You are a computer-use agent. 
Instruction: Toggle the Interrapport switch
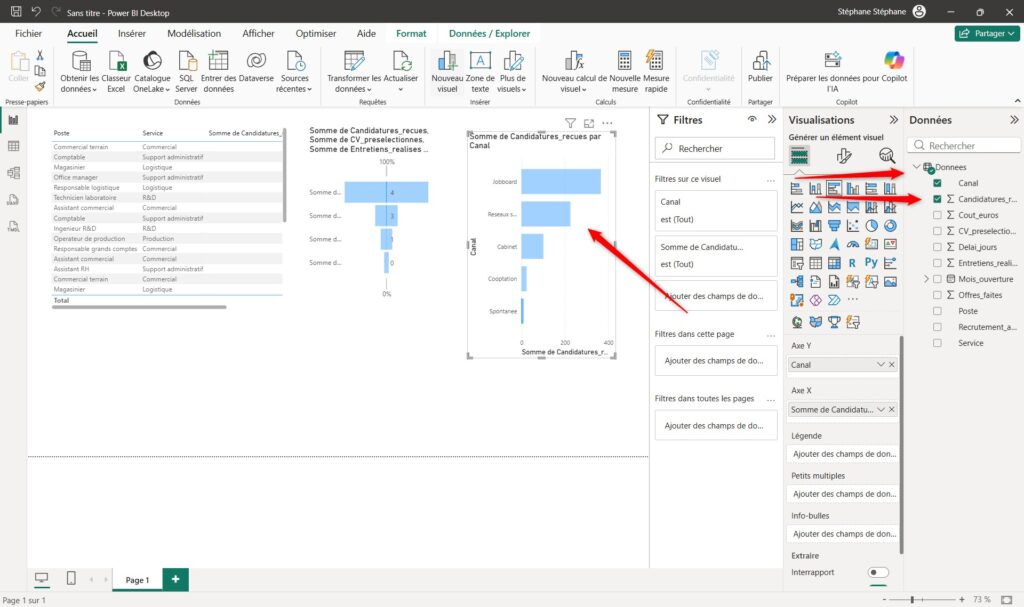click(x=878, y=572)
